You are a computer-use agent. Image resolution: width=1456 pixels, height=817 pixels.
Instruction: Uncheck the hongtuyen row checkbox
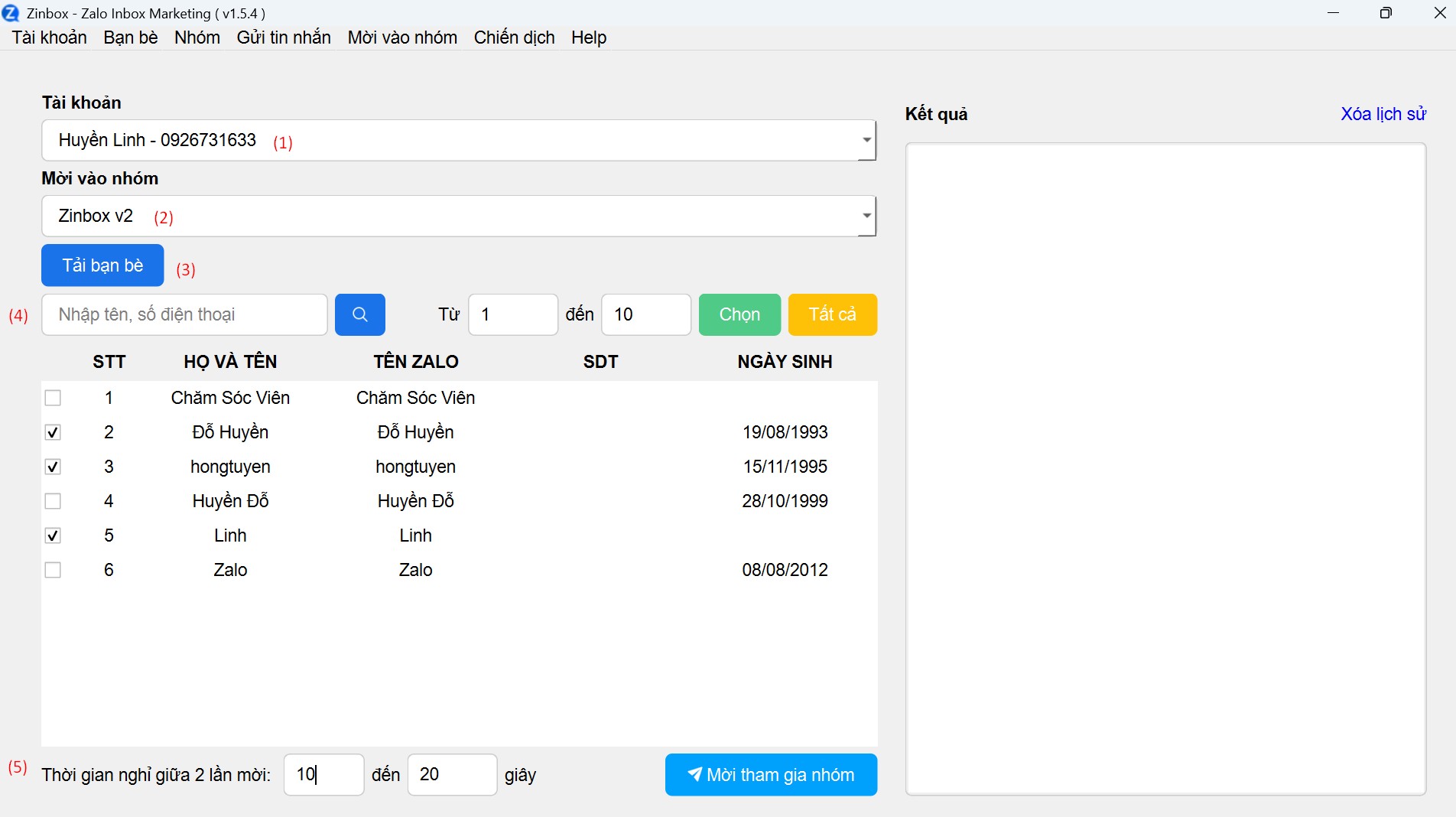tap(53, 467)
